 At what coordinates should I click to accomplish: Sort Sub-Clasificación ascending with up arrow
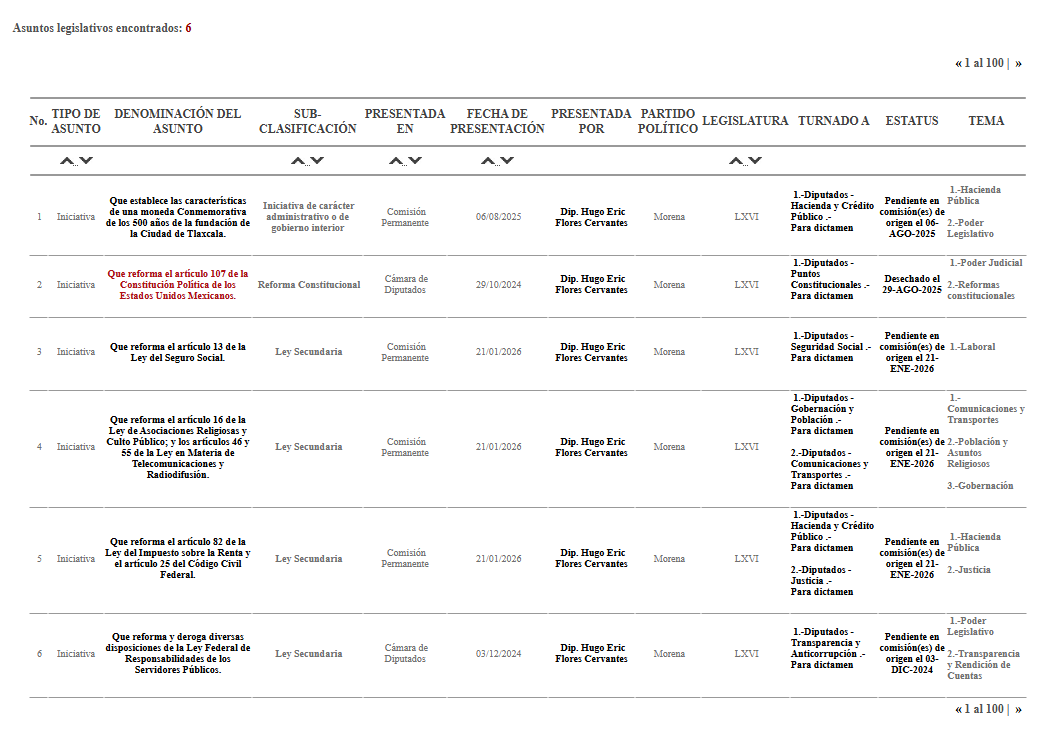point(298,161)
